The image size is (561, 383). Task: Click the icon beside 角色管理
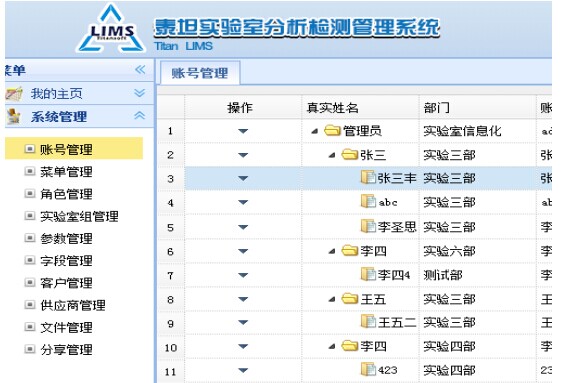pyautogui.click(x=30, y=194)
